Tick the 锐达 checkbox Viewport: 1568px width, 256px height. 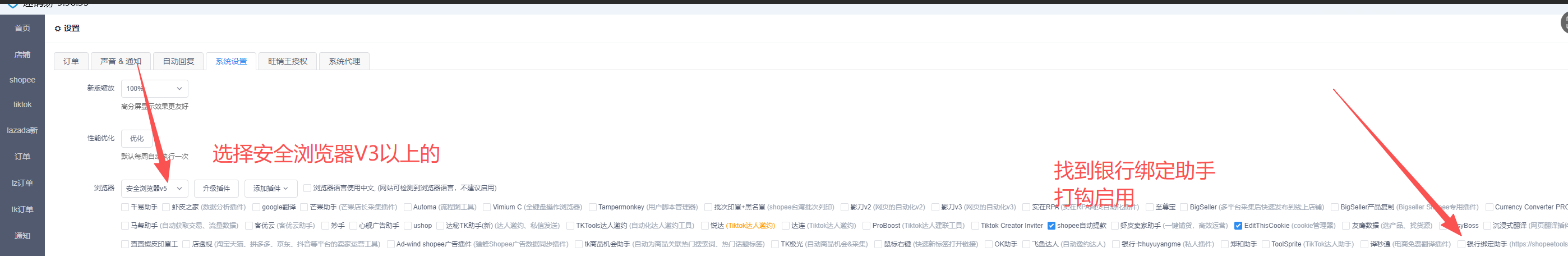(x=705, y=226)
